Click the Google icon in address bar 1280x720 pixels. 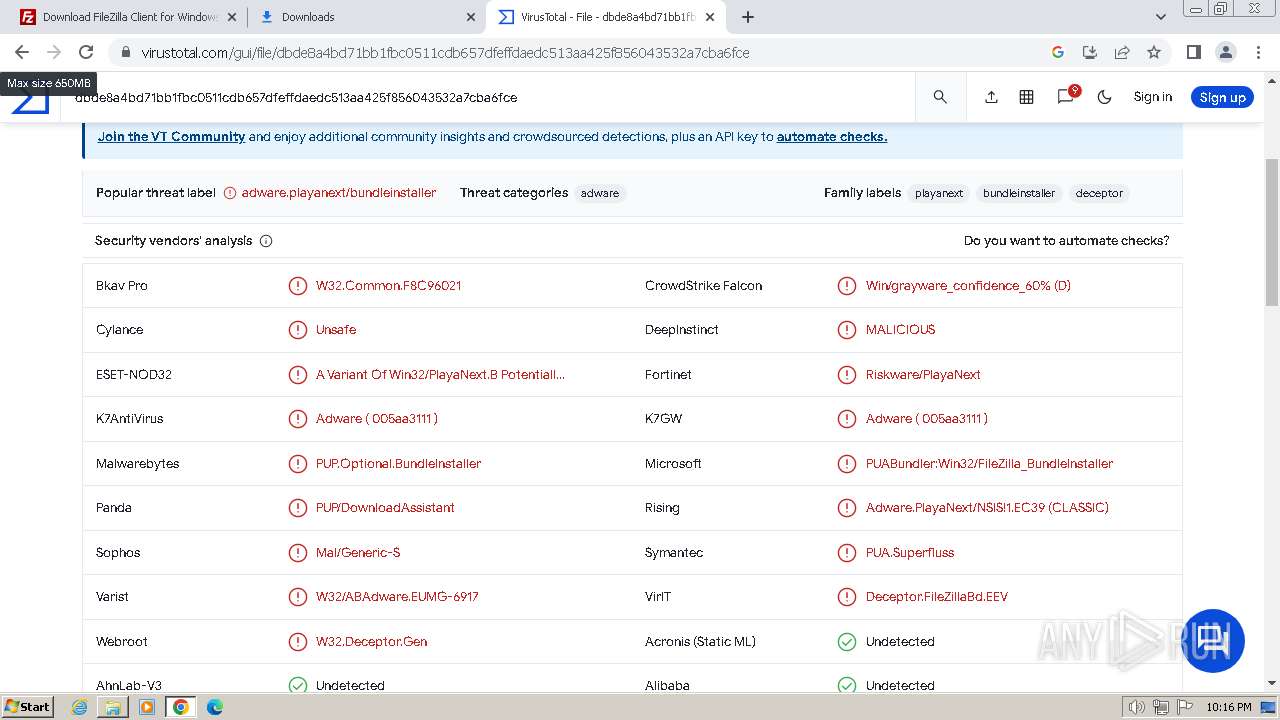coord(1058,52)
